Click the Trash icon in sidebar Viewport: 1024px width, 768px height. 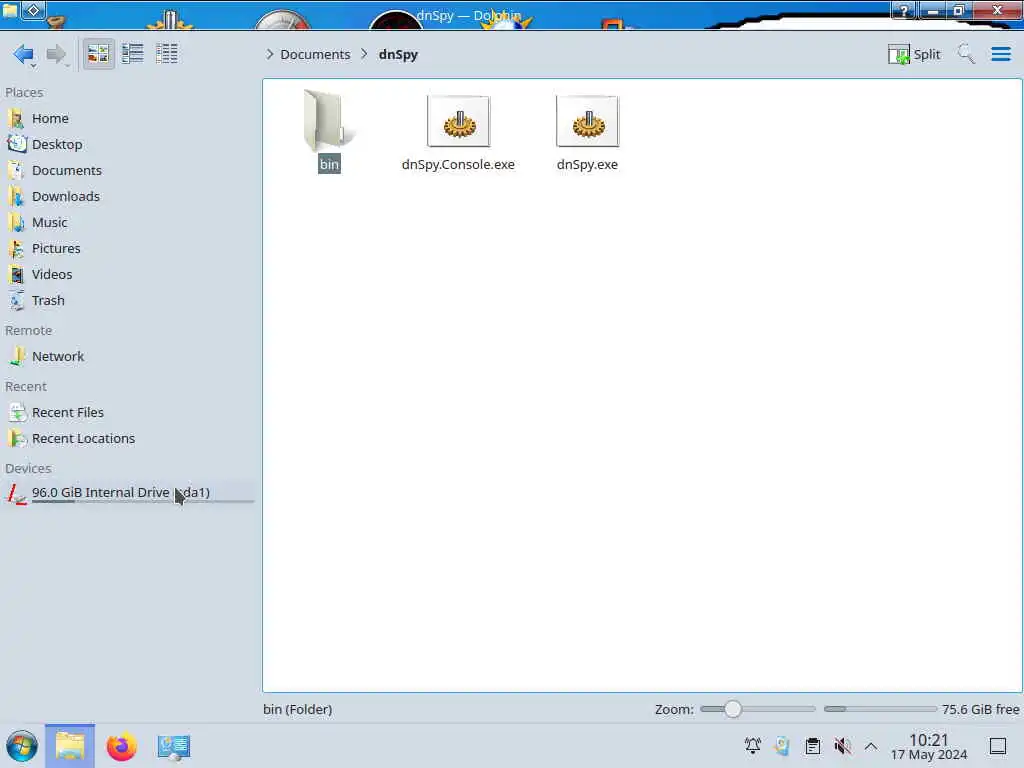click(x=17, y=301)
